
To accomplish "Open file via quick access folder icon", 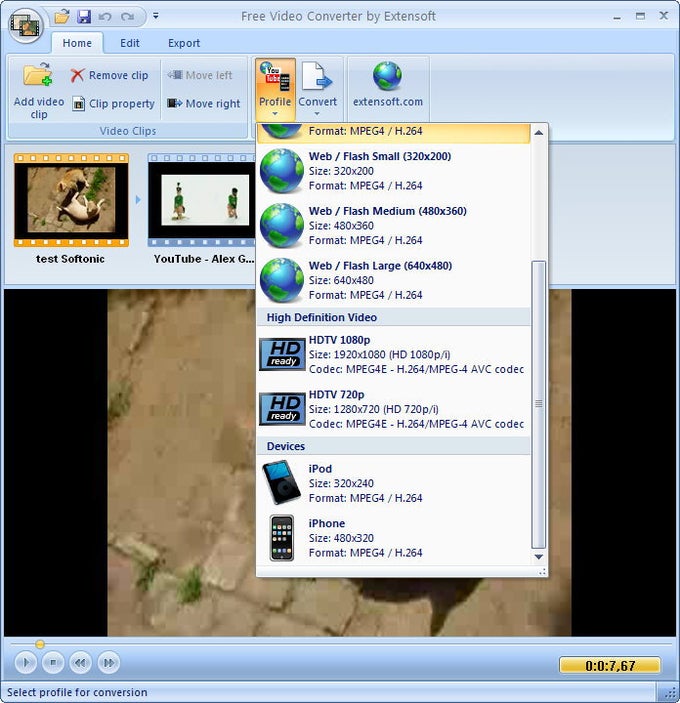I will coord(62,17).
